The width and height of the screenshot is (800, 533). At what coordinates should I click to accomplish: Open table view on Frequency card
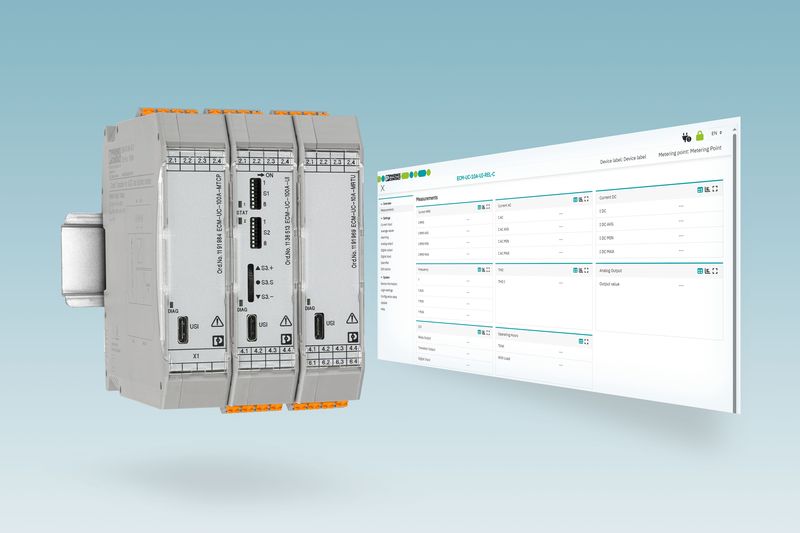point(479,269)
